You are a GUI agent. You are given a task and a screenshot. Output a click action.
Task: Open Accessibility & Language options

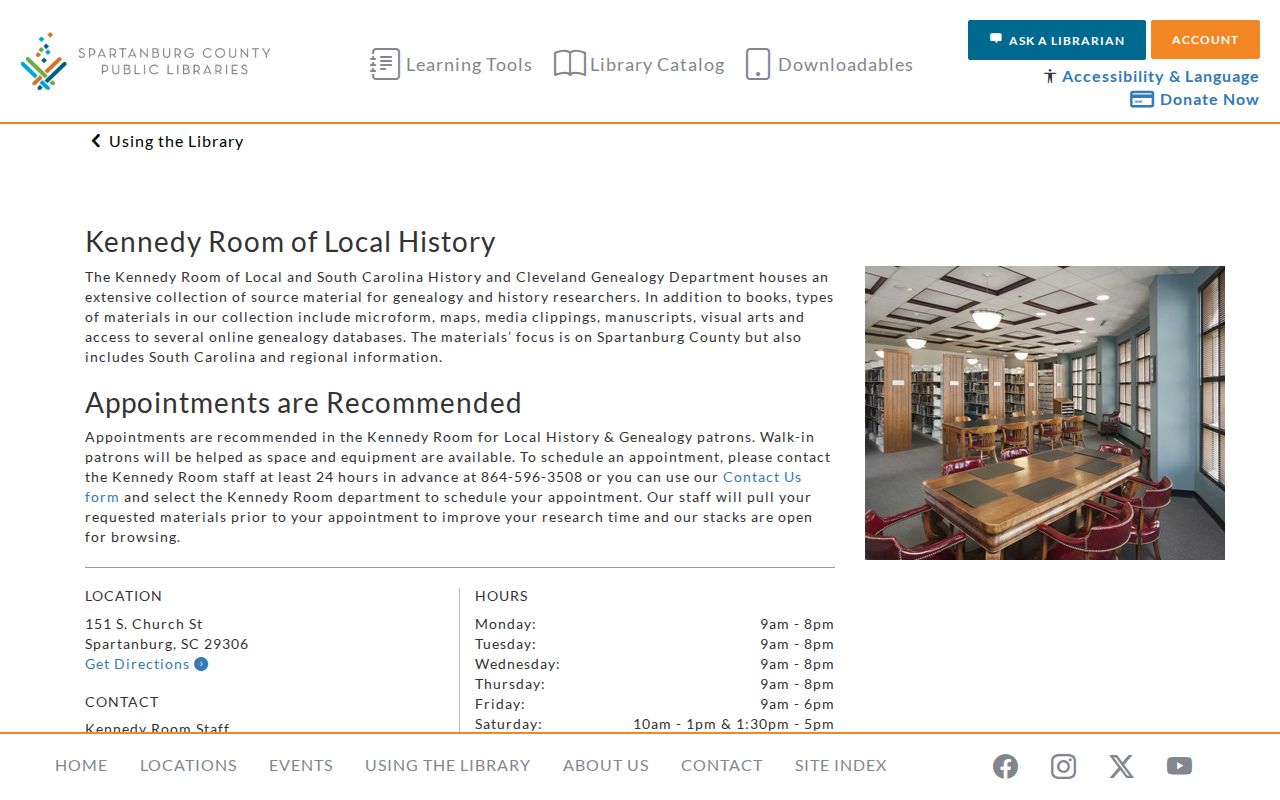pos(1160,76)
